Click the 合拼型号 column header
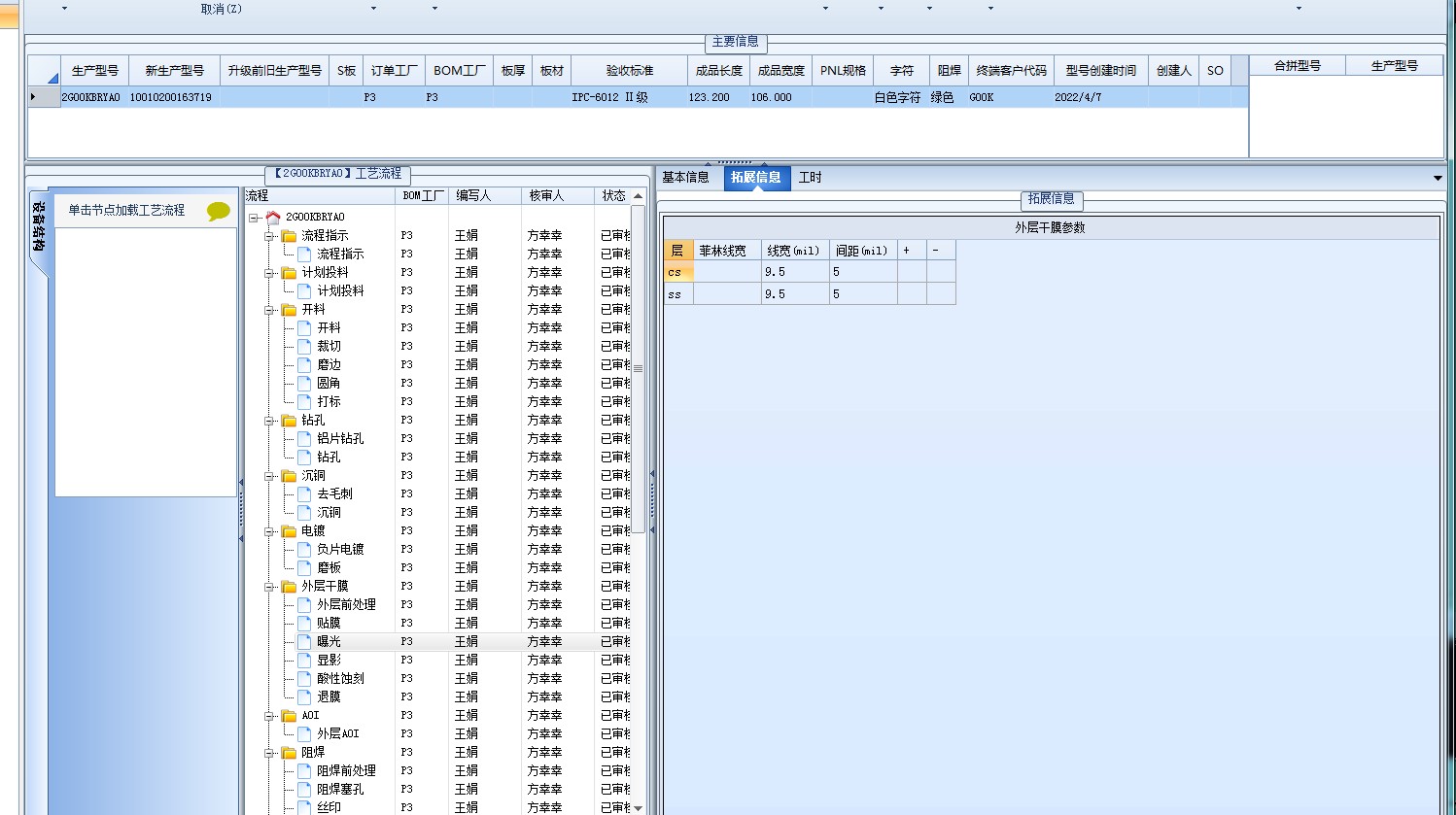1456x815 pixels. [x=1298, y=66]
